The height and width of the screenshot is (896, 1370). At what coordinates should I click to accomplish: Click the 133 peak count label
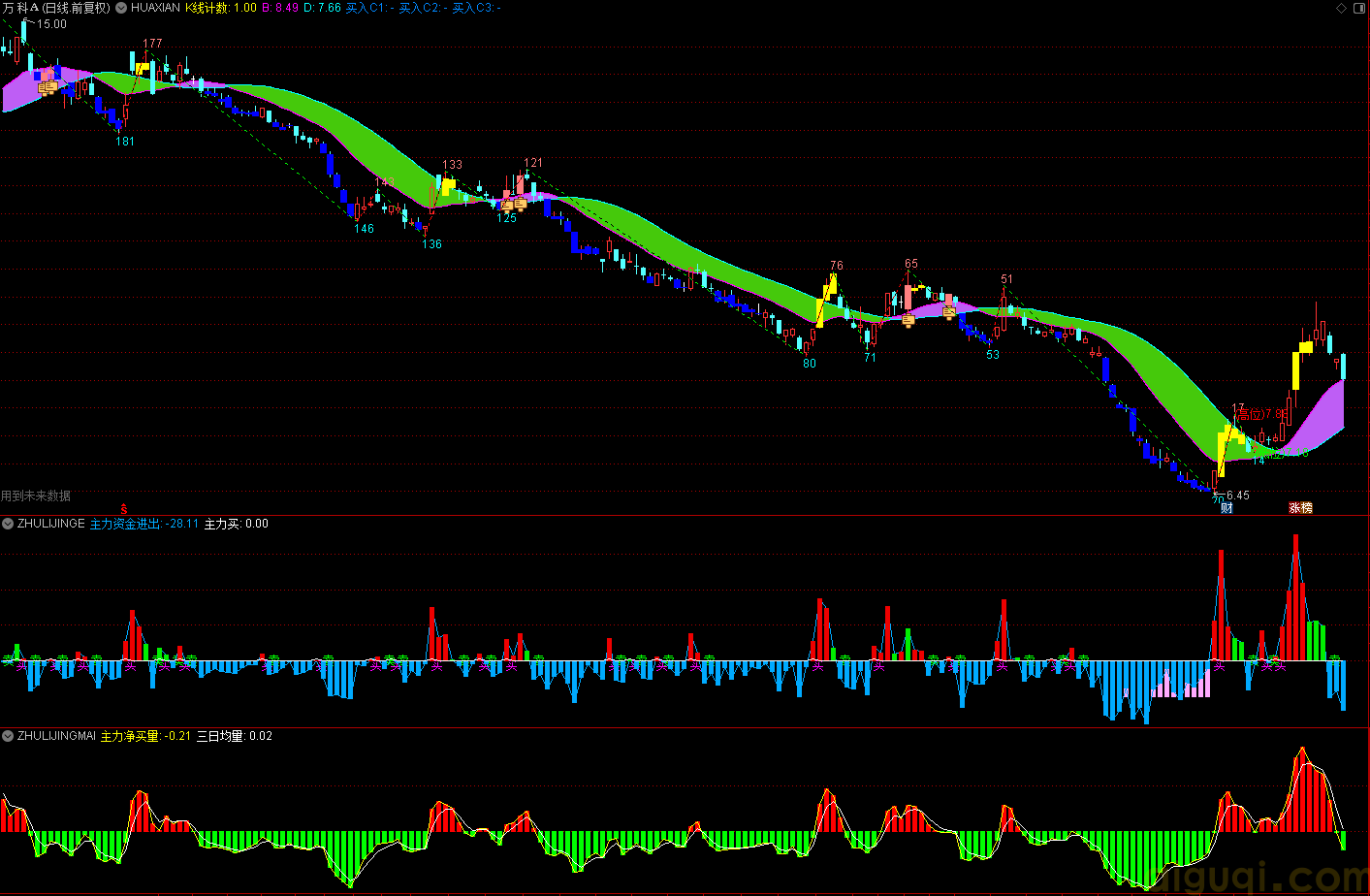pos(452,165)
